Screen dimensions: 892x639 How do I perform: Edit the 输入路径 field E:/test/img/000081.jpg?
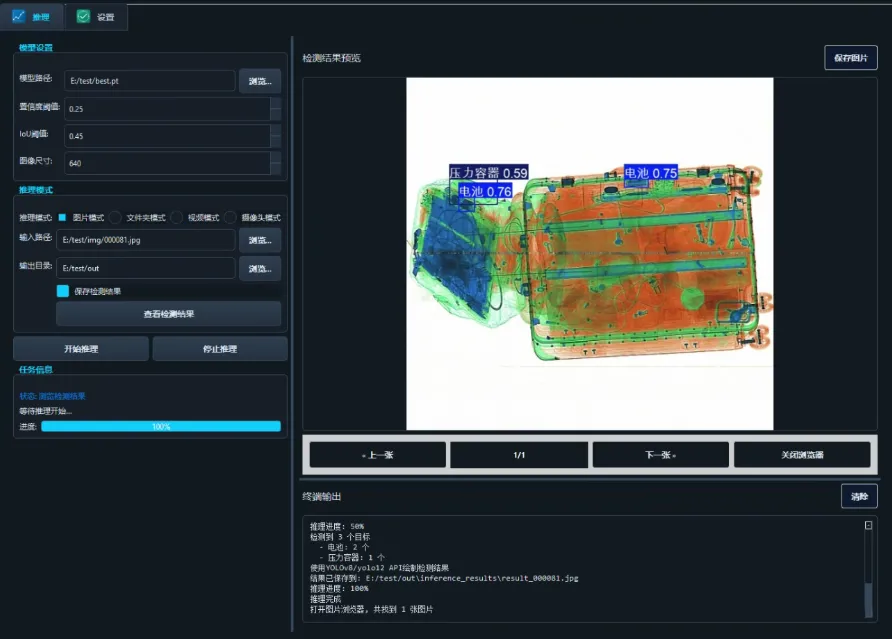[x=146, y=240]
